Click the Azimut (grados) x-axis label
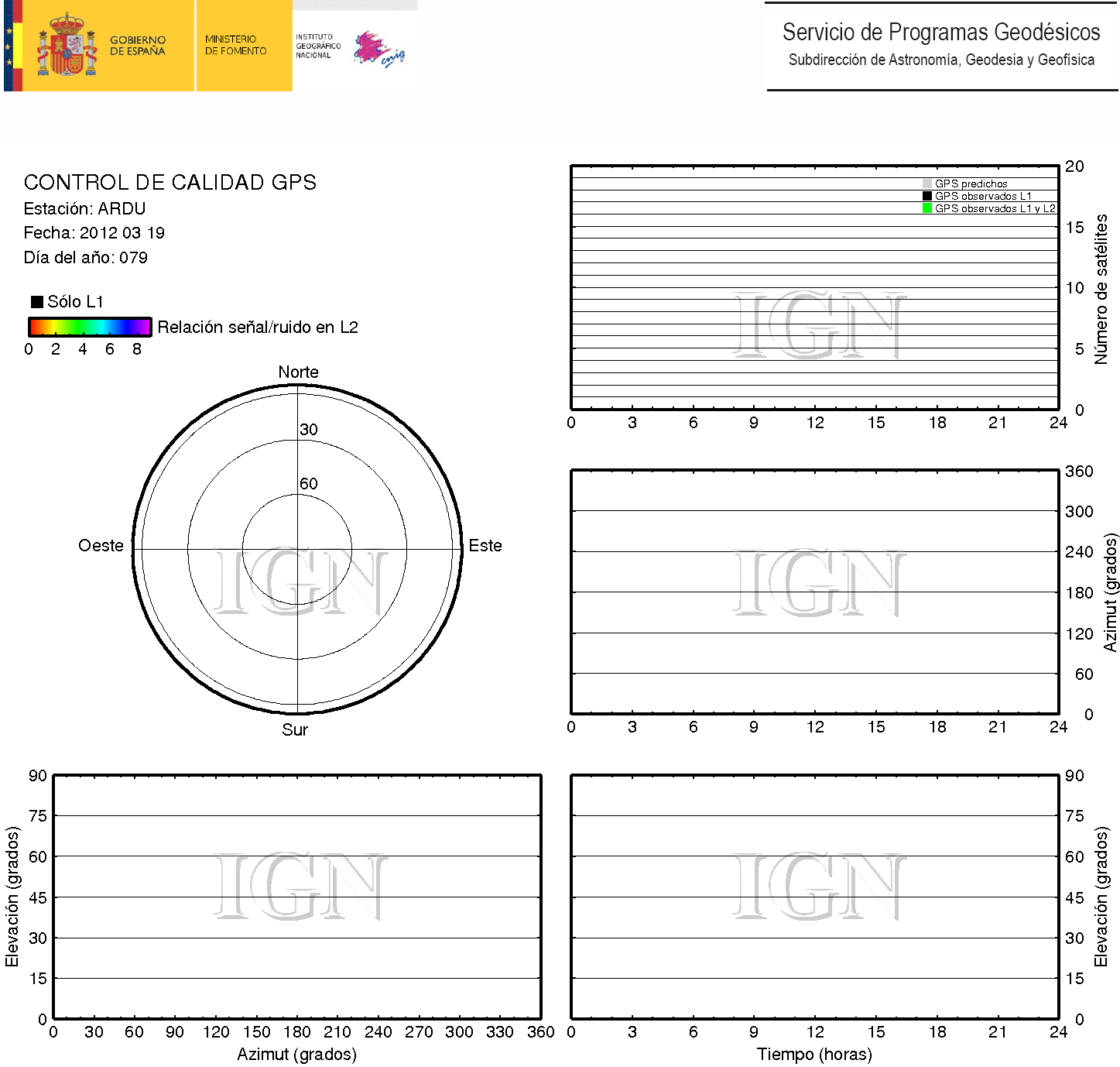Screen dimensions: 1120x1067 296,1055
